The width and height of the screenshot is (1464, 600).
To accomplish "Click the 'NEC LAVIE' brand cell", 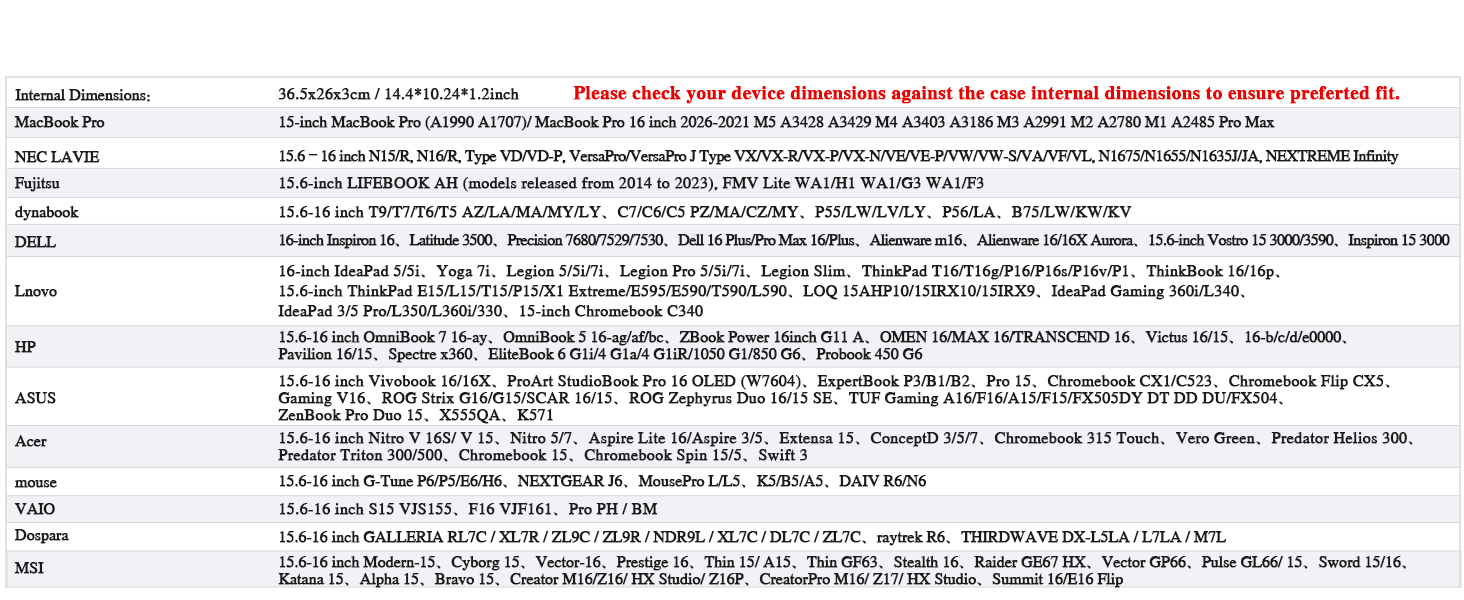I will 57,157.
